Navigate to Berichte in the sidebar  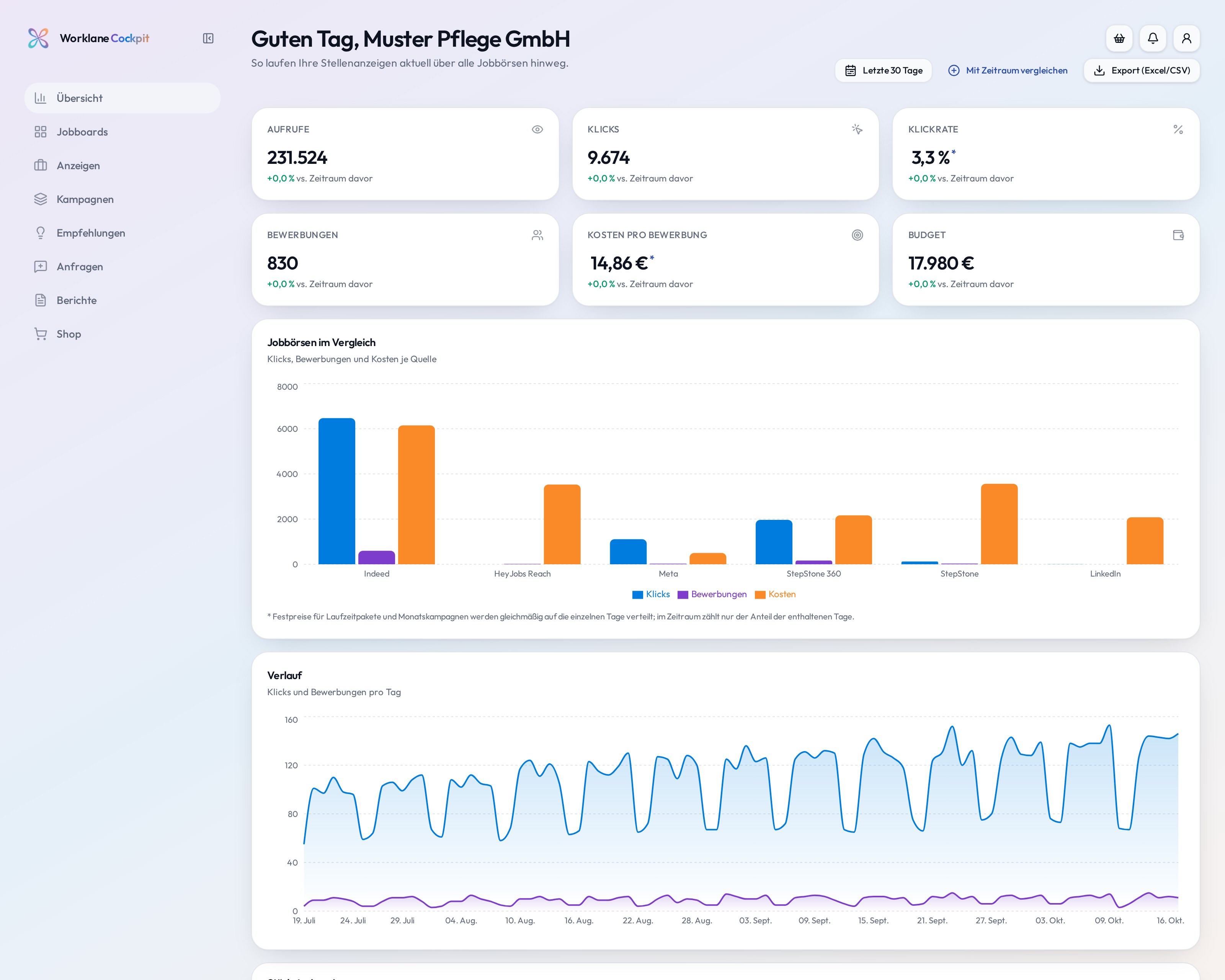[122, 300]
